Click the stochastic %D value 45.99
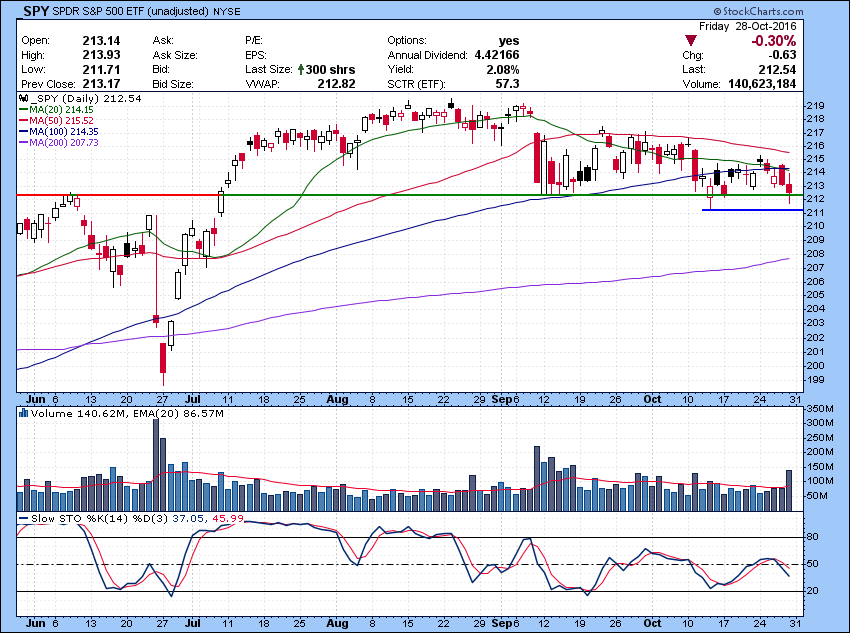Screen dimensions: 850x633 228,518
